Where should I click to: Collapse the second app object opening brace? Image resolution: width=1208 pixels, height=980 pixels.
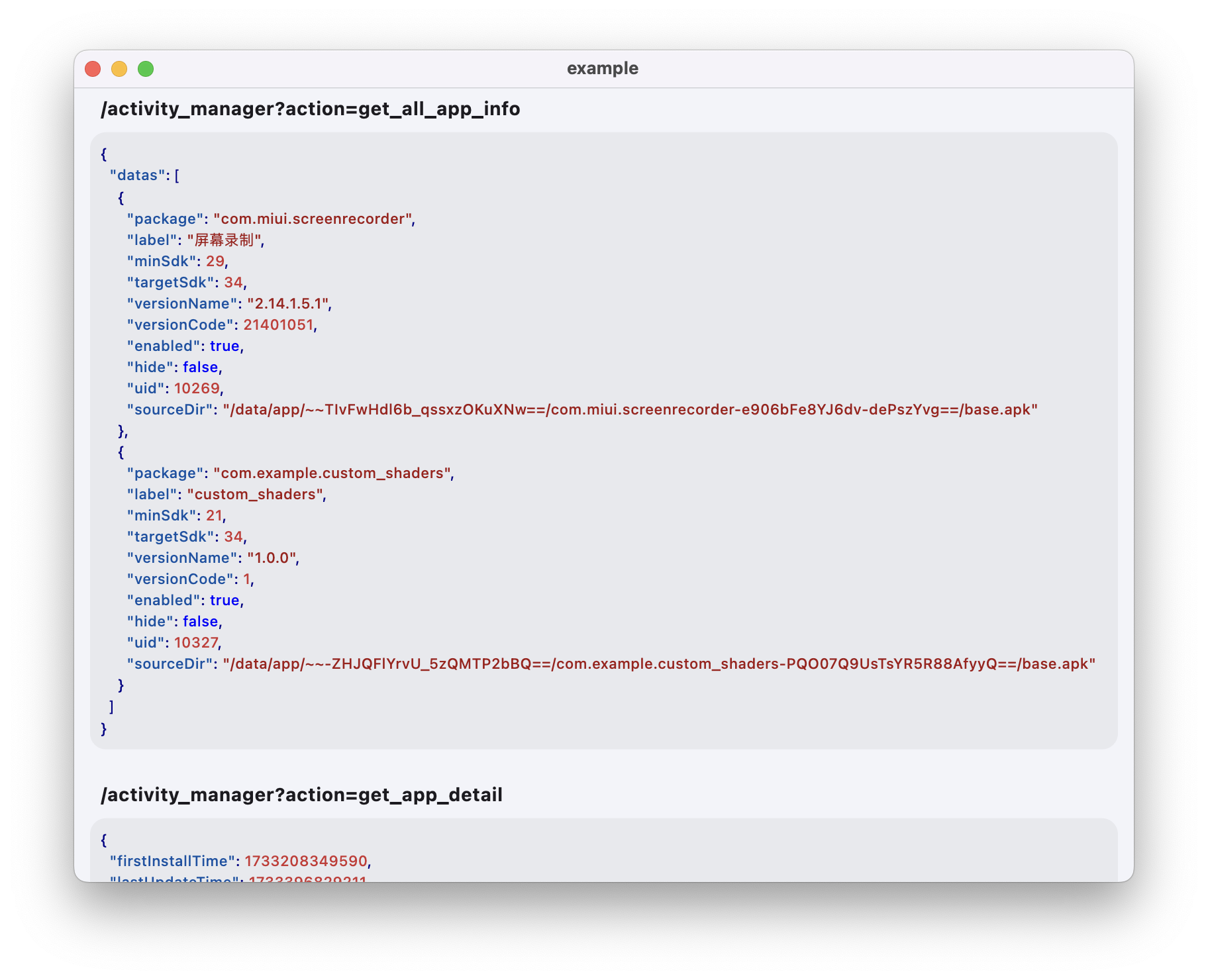click(121, 452)
